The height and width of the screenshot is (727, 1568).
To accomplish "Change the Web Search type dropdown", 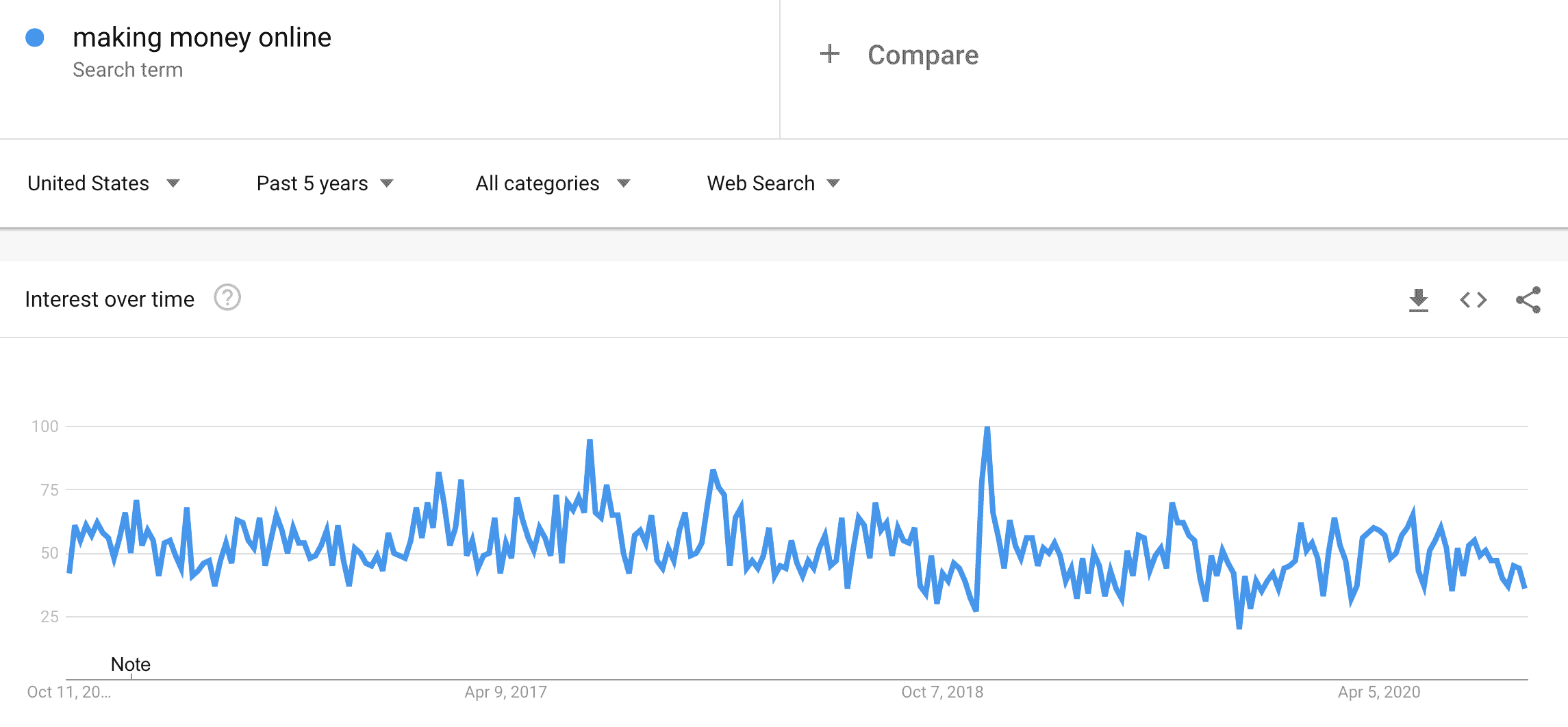I will [773, 183].
